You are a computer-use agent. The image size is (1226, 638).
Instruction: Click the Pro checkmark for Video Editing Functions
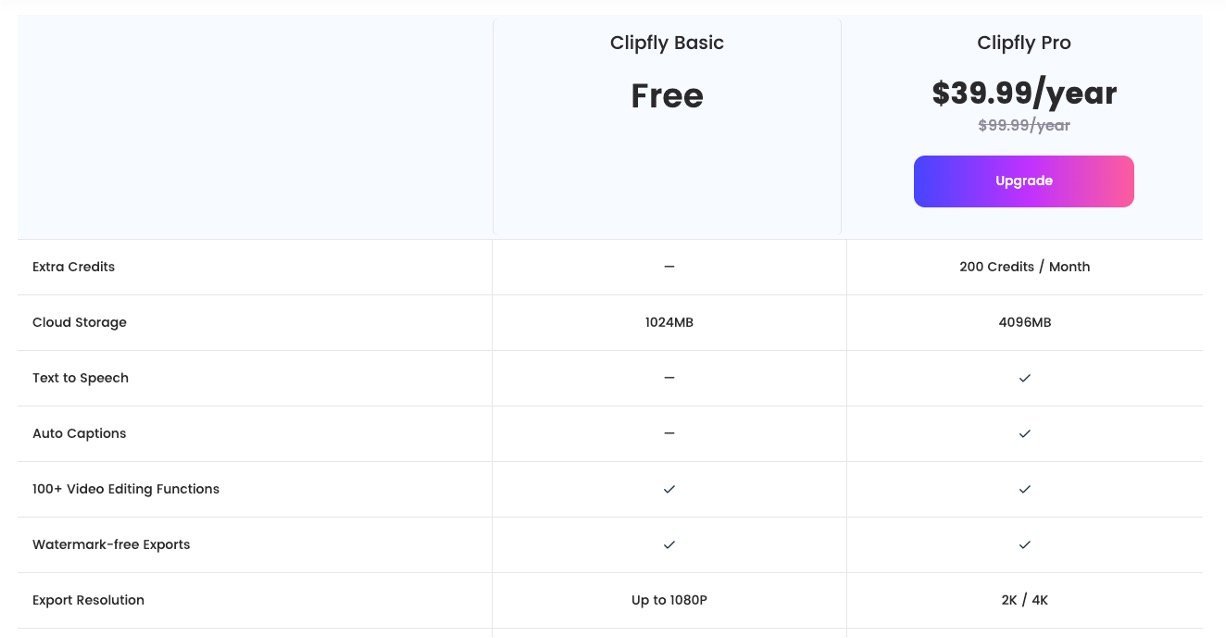pyautogui.click(x=1024, y=489)
